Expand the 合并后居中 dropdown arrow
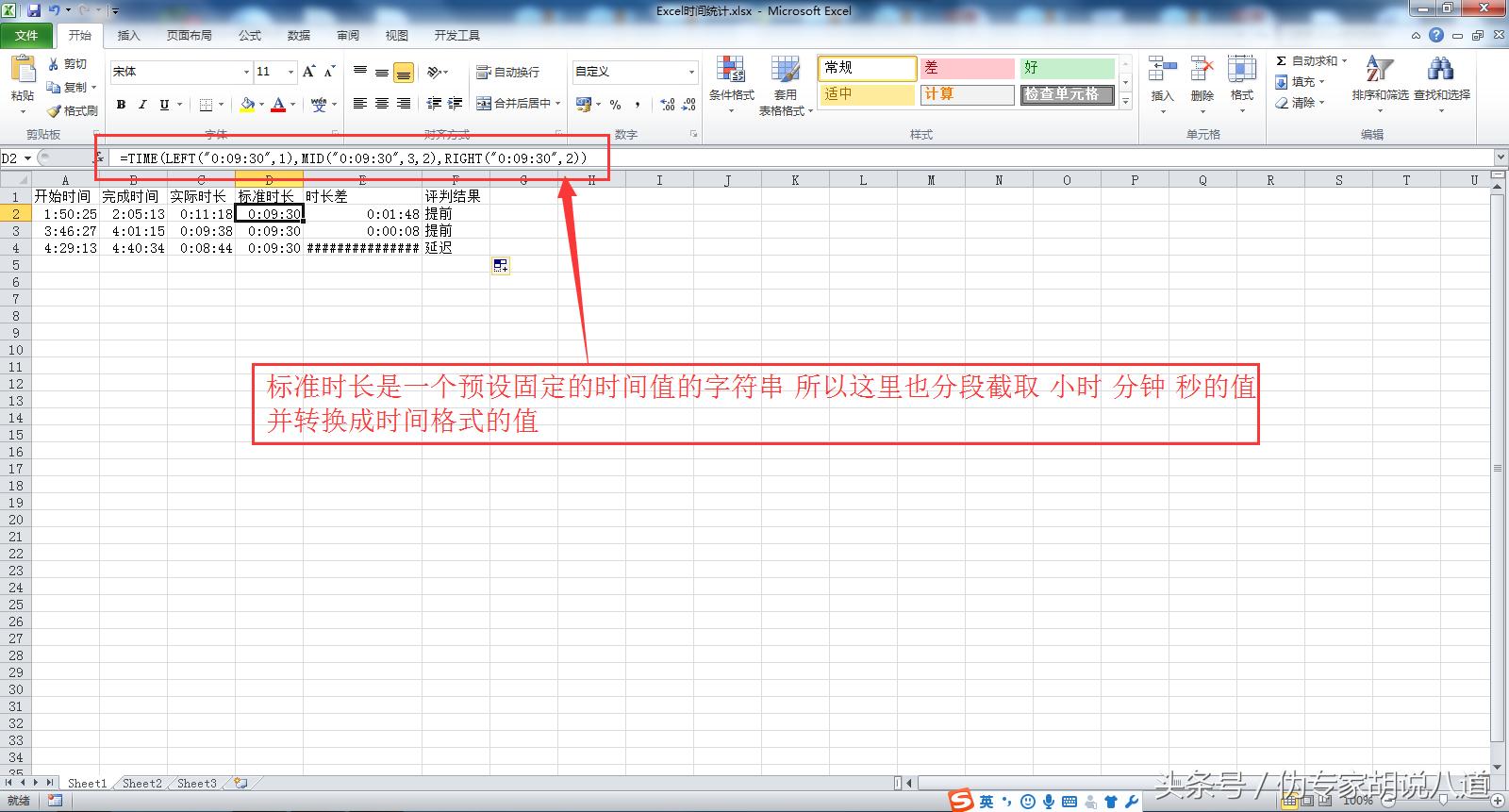The image size is (1509, 812). coord(558,104)
